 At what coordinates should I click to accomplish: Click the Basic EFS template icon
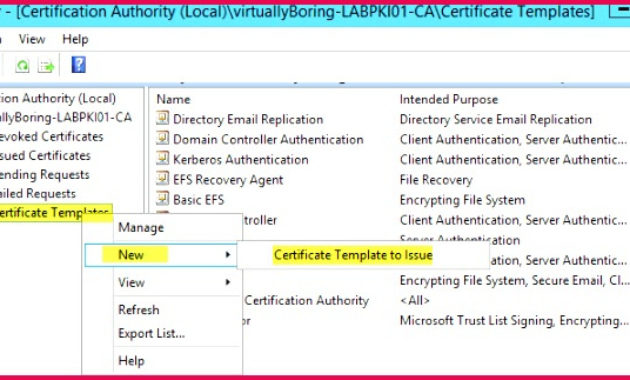coord(162,198)
